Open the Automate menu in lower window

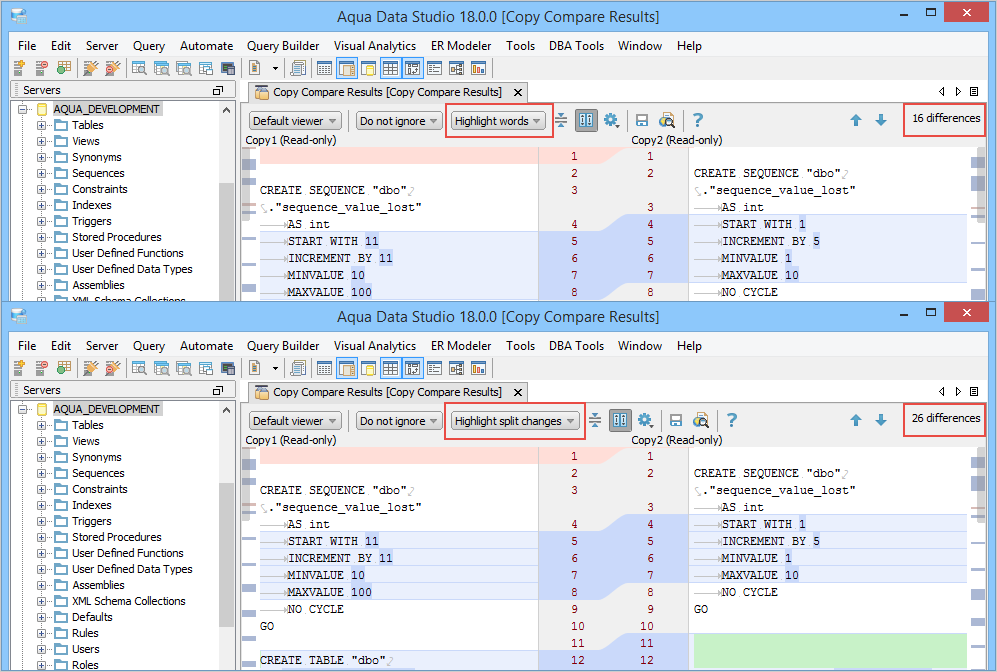coord(207,346)
